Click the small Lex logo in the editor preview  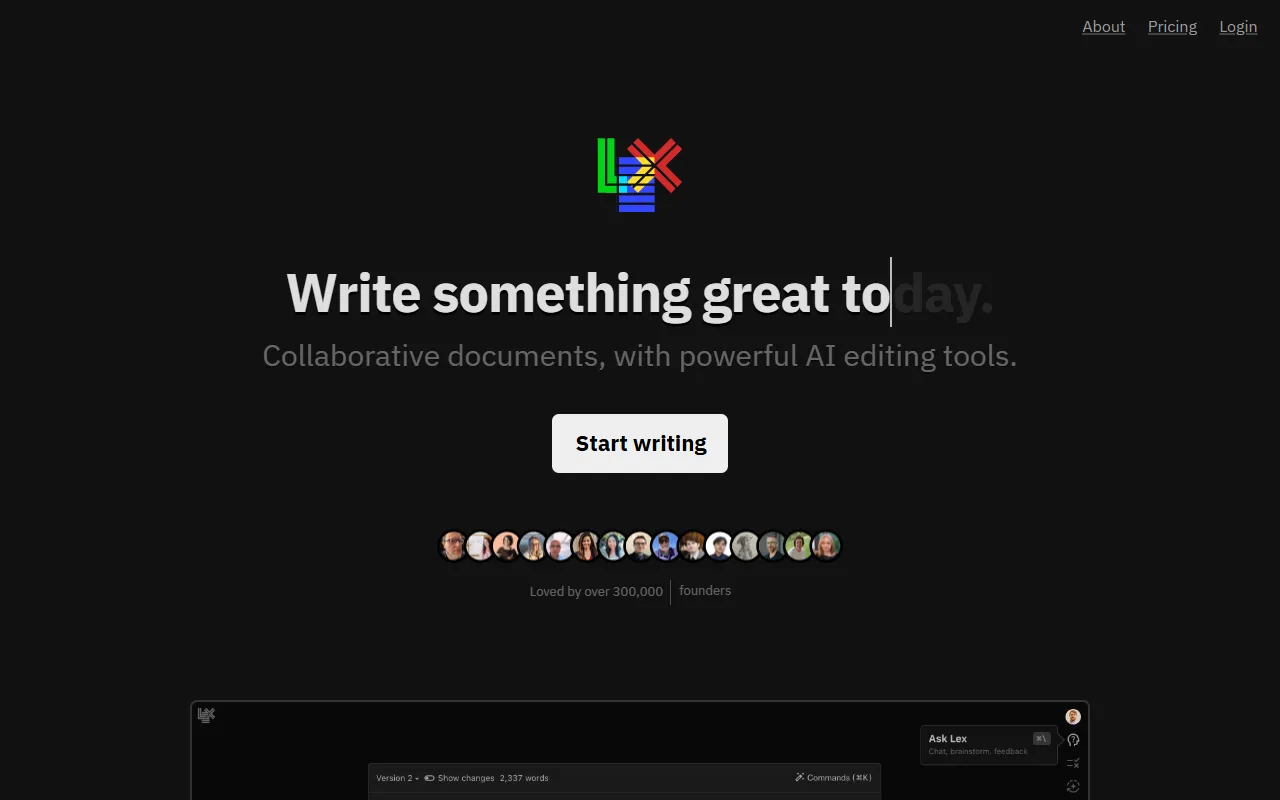(x=206, y=714)
